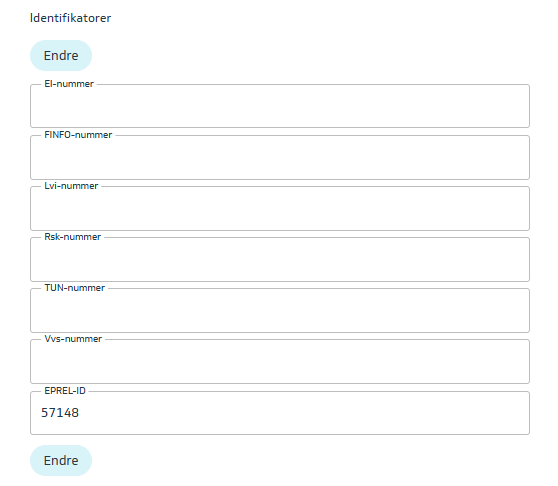Activate the Lvi-nummer input field

(280, 208)
